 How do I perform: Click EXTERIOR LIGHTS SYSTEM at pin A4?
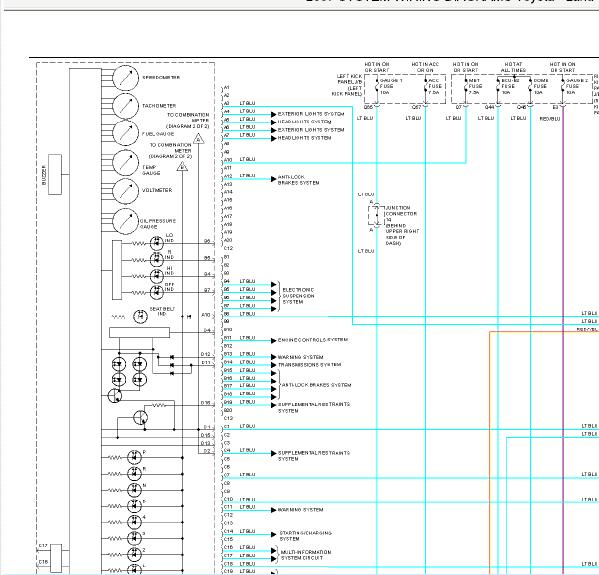click(311, 114)
